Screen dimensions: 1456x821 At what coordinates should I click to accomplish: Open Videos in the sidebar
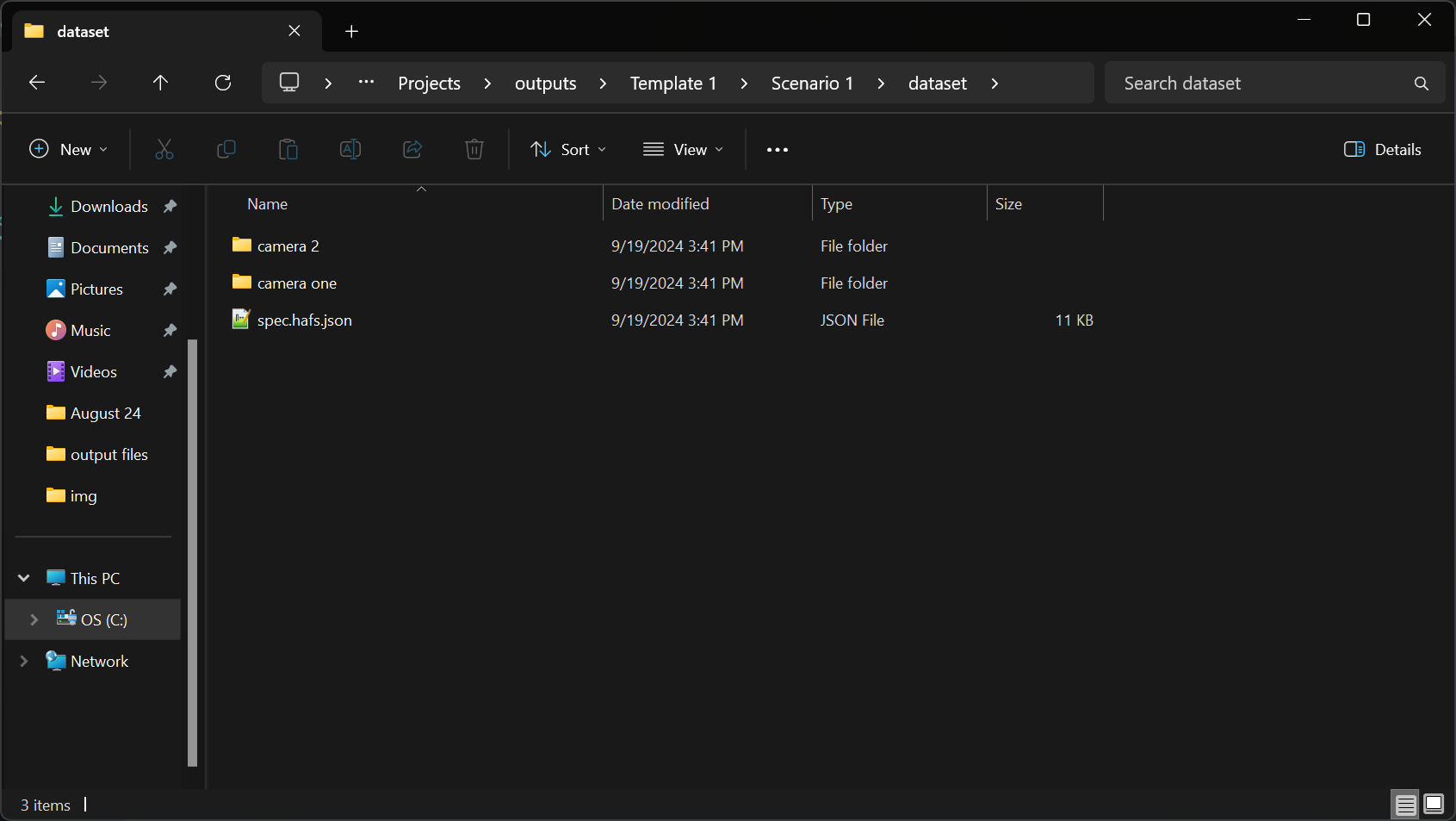94,371
